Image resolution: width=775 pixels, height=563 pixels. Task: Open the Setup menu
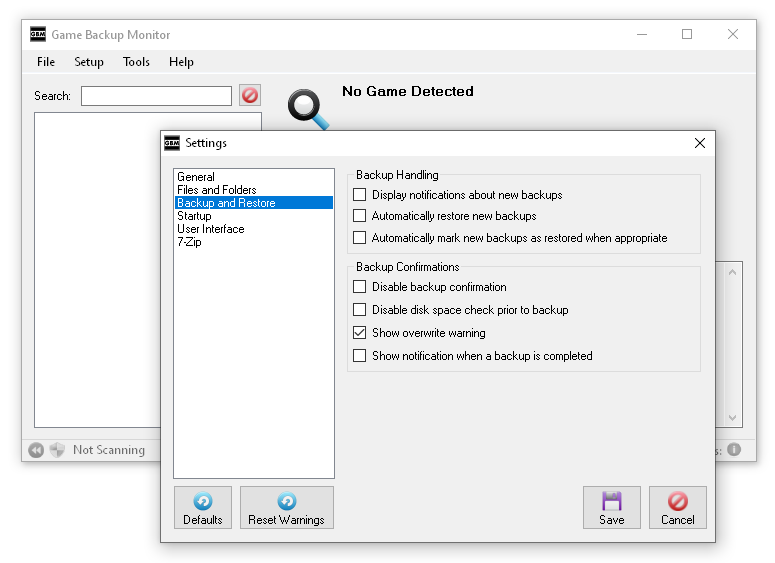click(x=89, y=62)
